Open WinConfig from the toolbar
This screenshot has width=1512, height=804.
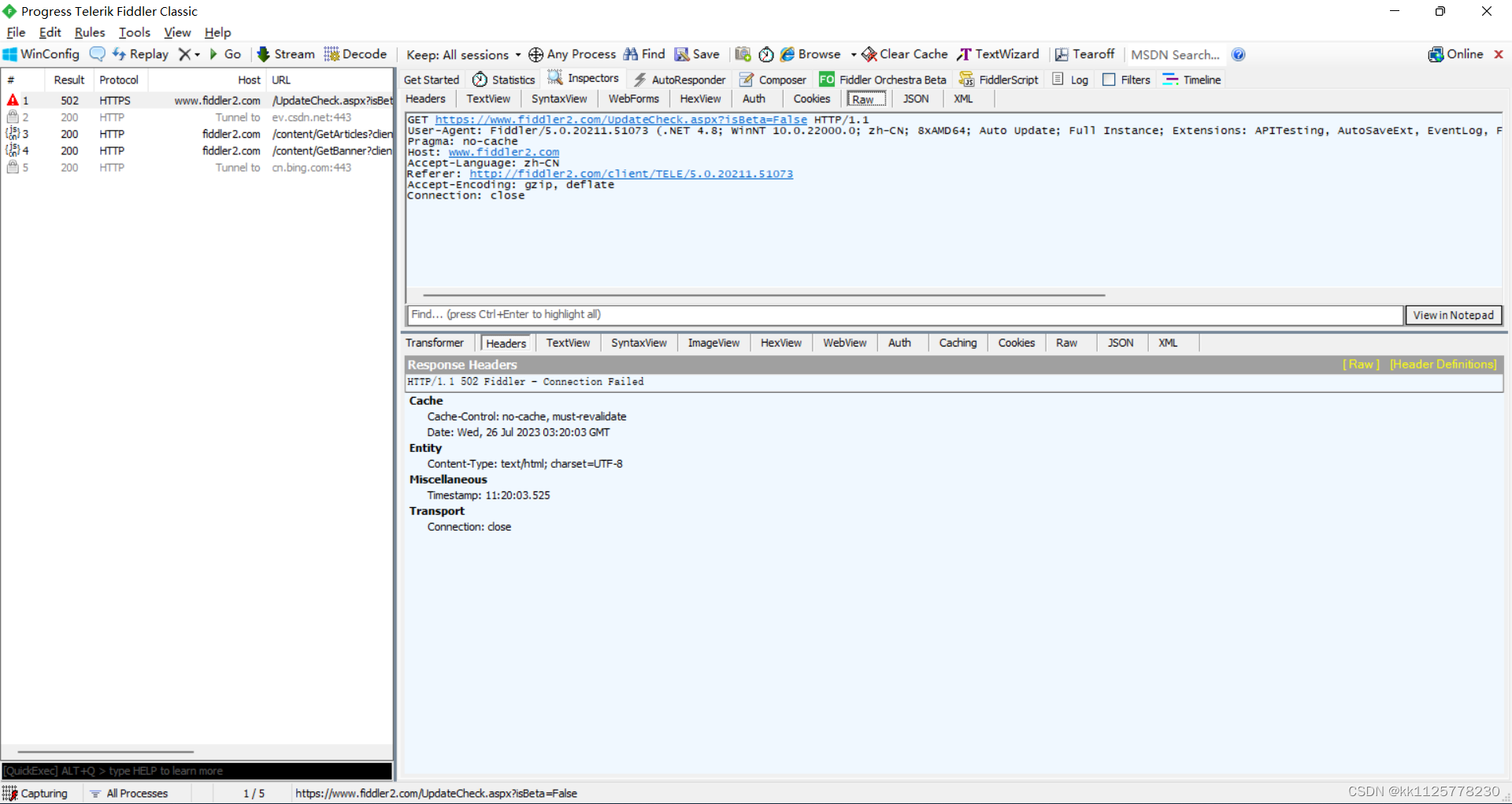42,54
